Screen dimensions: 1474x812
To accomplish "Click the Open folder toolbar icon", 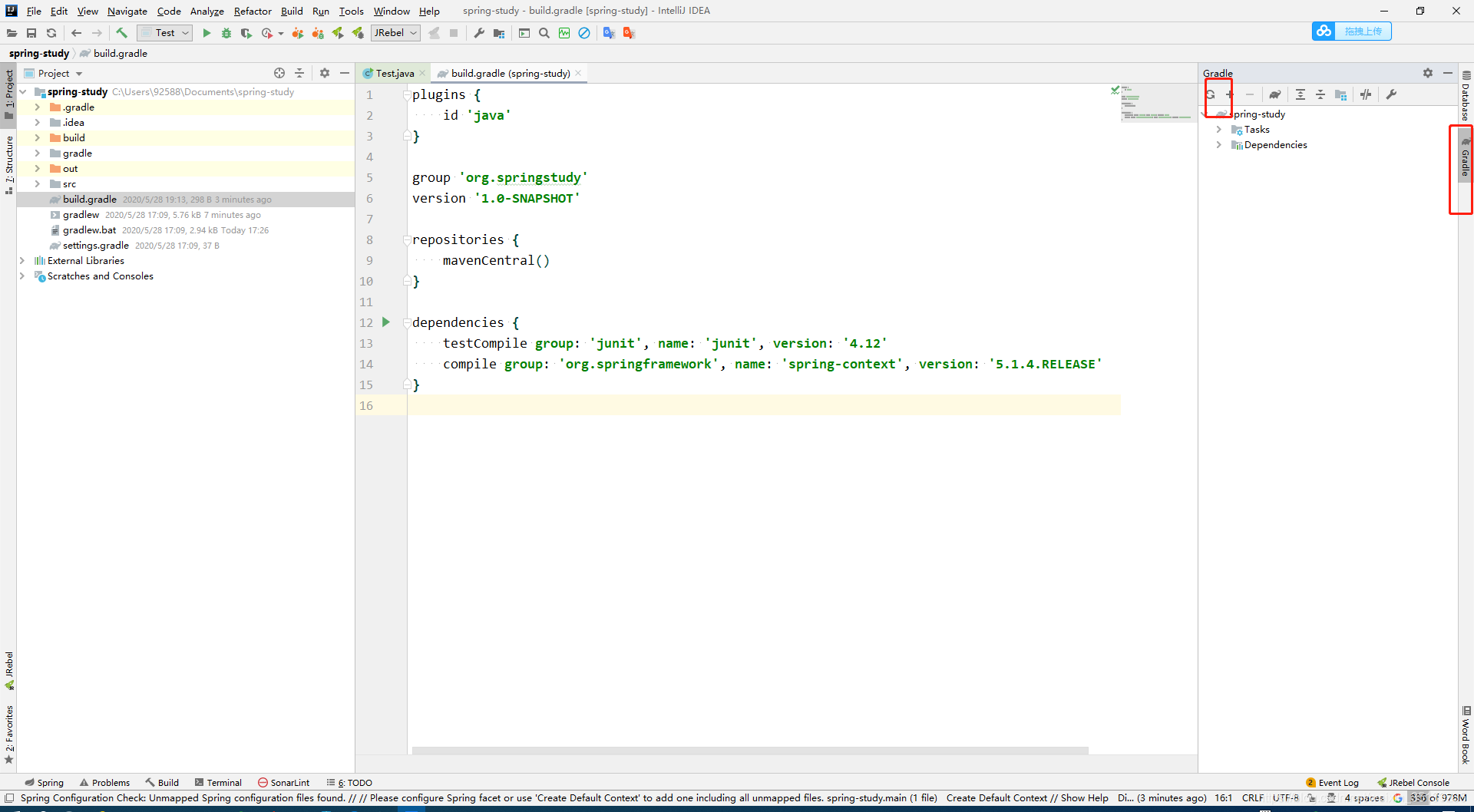I will click(x=12, y=33).
